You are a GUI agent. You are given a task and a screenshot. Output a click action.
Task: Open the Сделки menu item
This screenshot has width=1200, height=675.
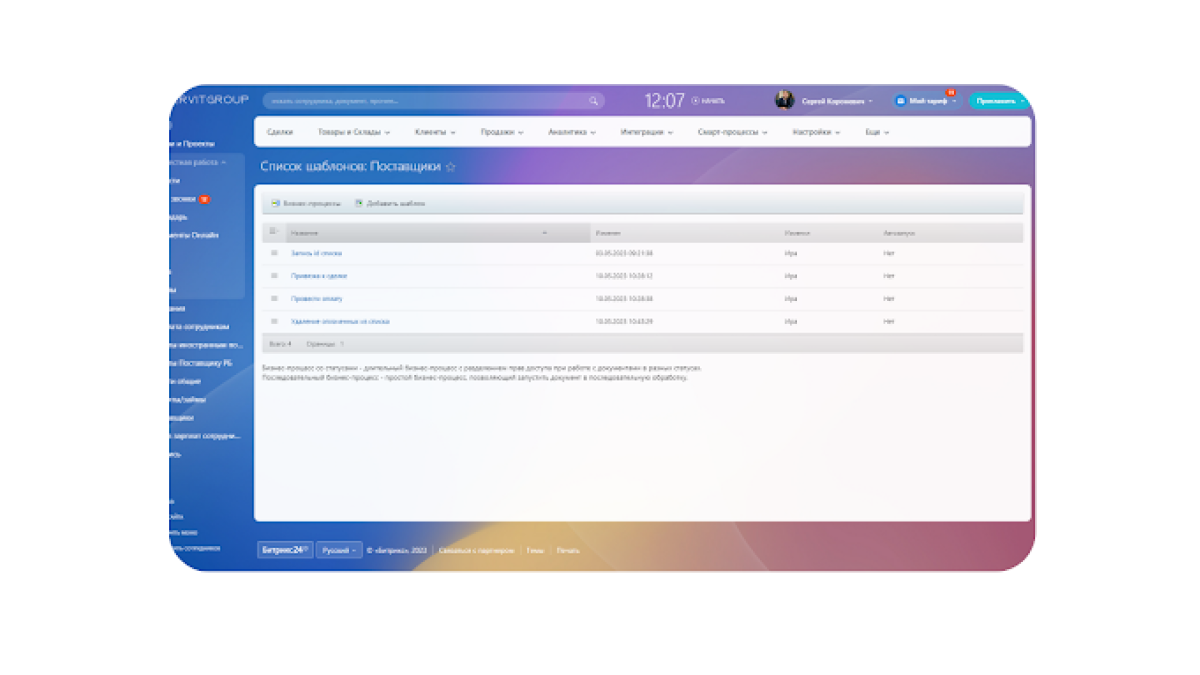280,132
